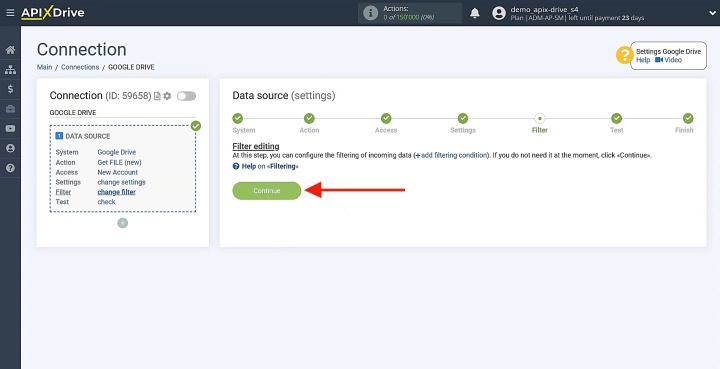Click the user avatar icon
The image size is (720, 369).
pyautogui.click(x=499, y=13)
